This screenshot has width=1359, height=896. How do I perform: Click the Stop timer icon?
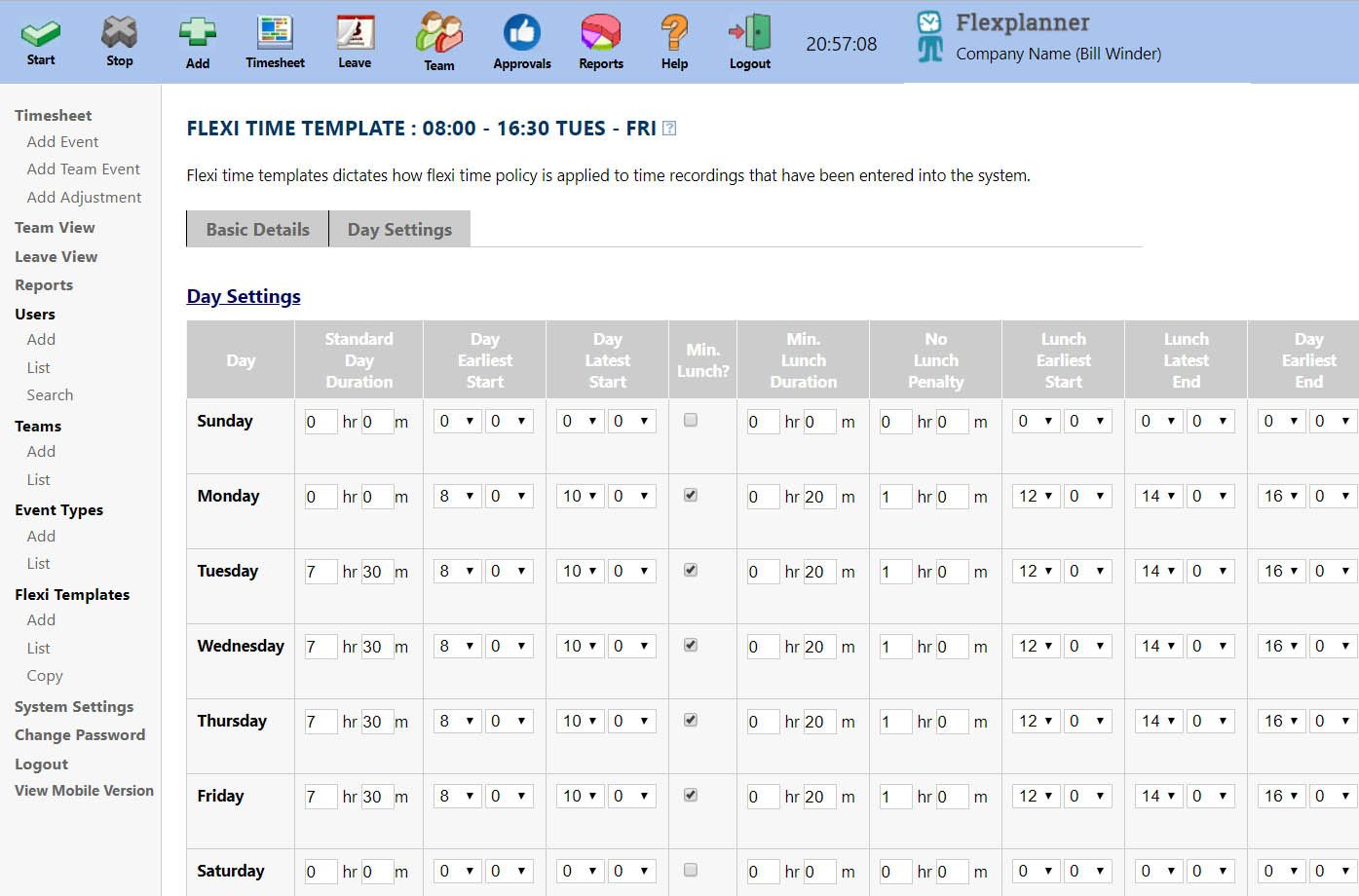point(119,33)
